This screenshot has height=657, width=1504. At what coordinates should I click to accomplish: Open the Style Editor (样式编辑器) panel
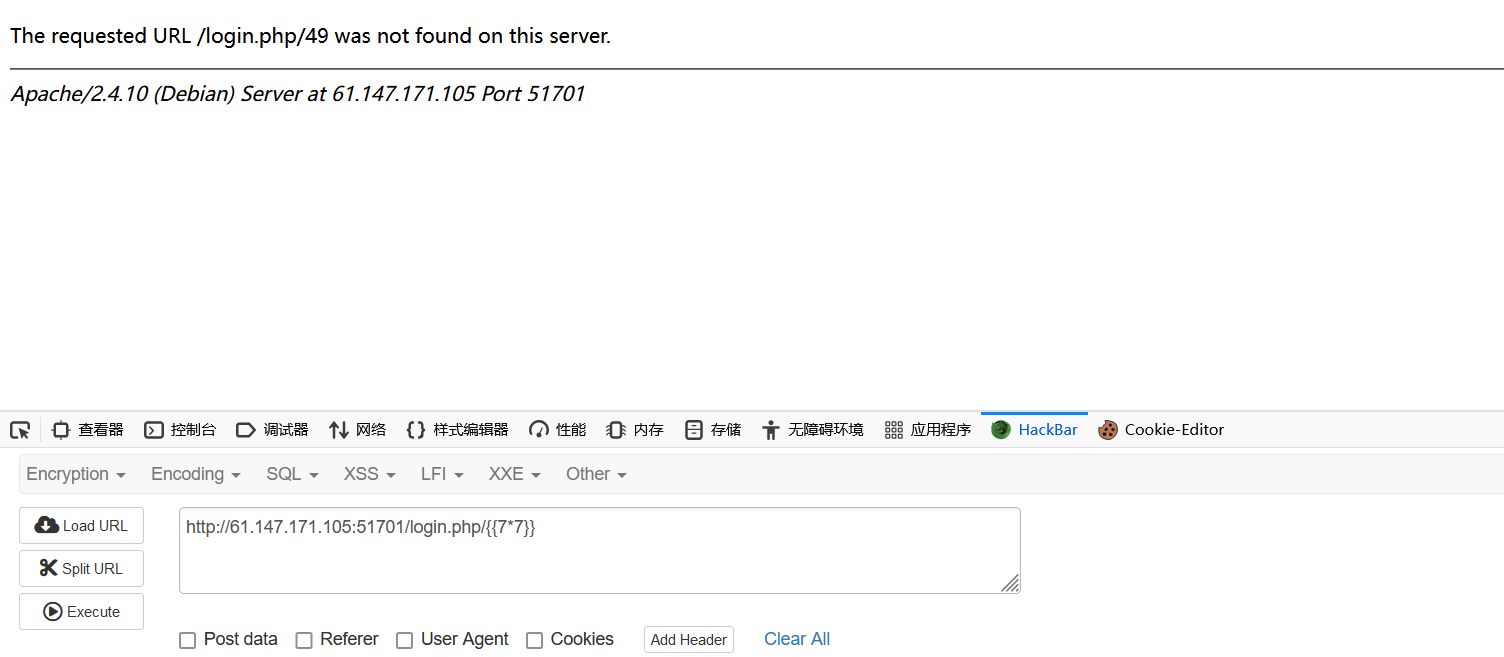[457, 430]
